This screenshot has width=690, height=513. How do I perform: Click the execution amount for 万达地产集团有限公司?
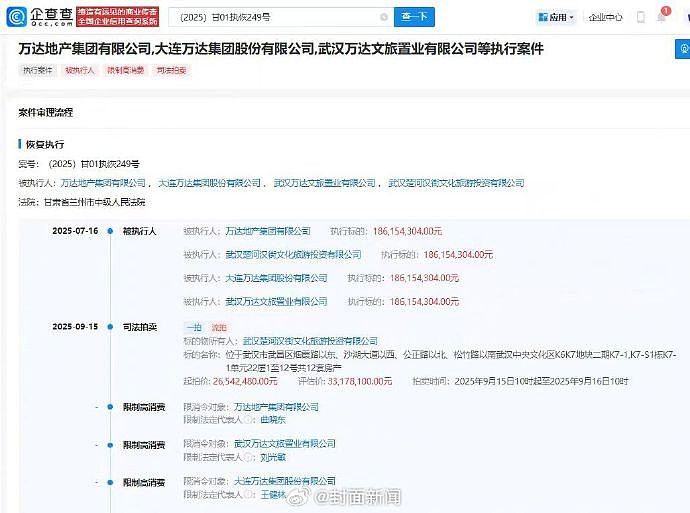(x=407, y=231)
